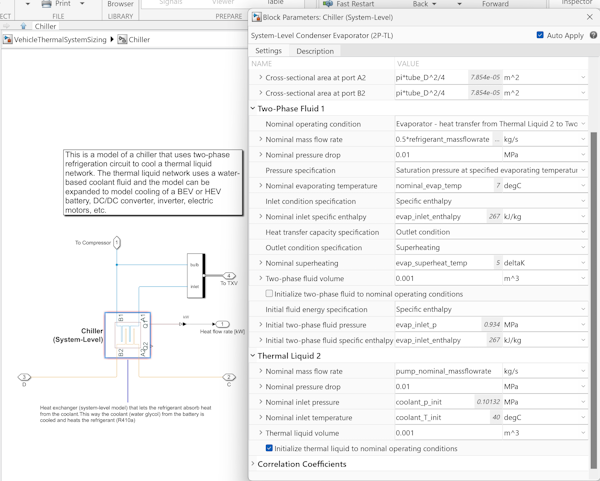
Task: Open the Inlet condition specification dropdown
Action: (491, 201)
